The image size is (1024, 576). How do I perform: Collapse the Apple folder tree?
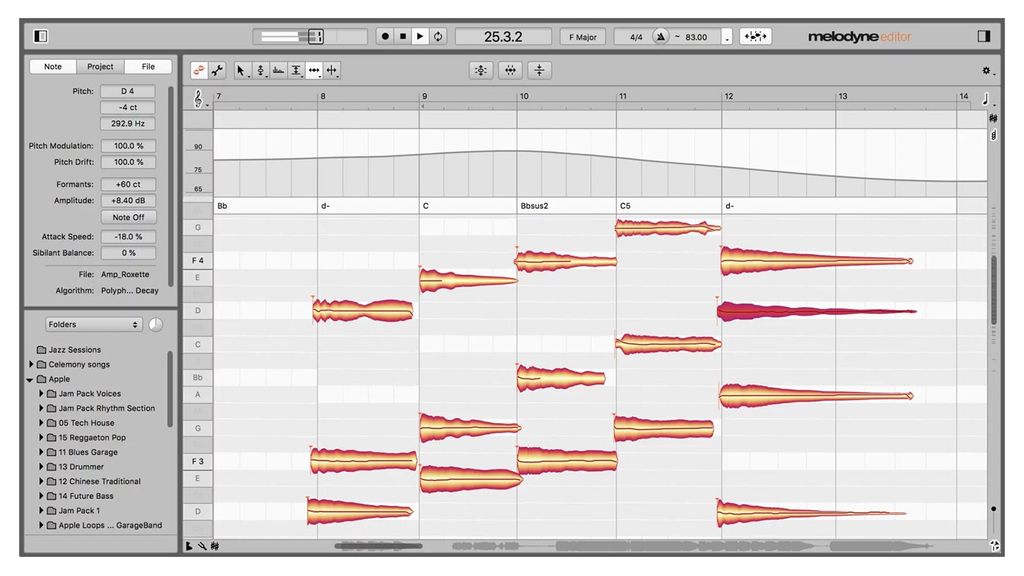(x=31, y=379)
